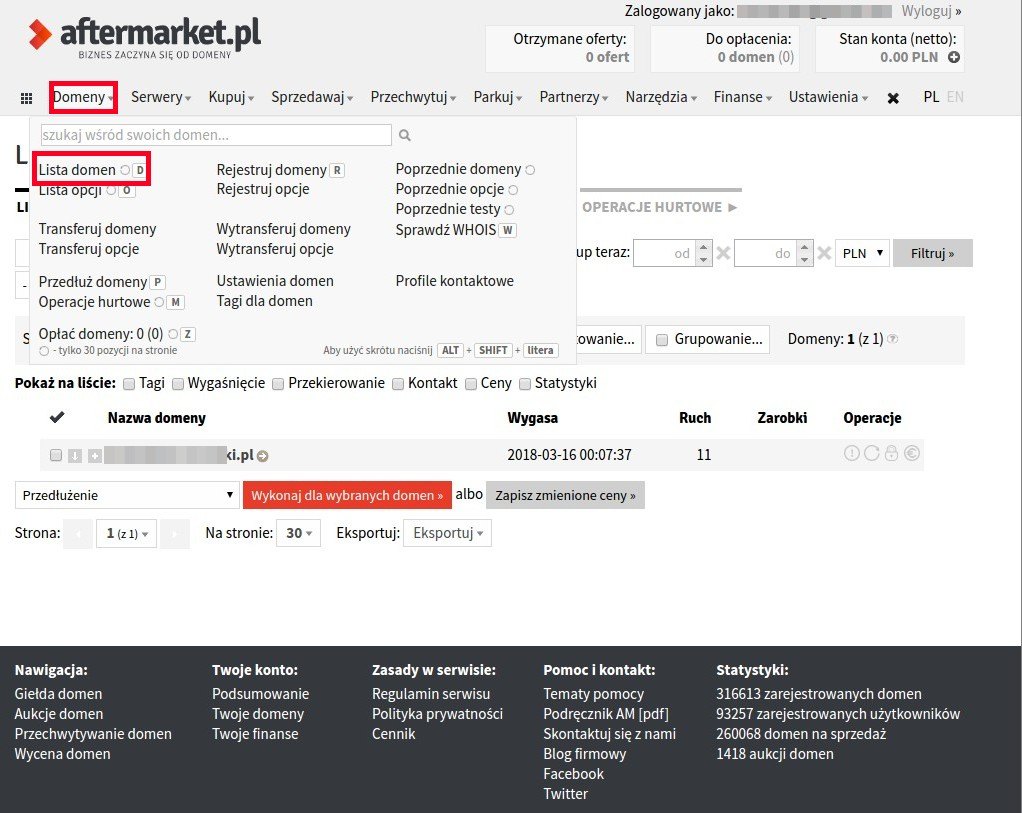Select Sprawdź WHOIS menu entry
Image resolution: width=1022 pixels, height=813 pixels.
click(x=446, y=229)
